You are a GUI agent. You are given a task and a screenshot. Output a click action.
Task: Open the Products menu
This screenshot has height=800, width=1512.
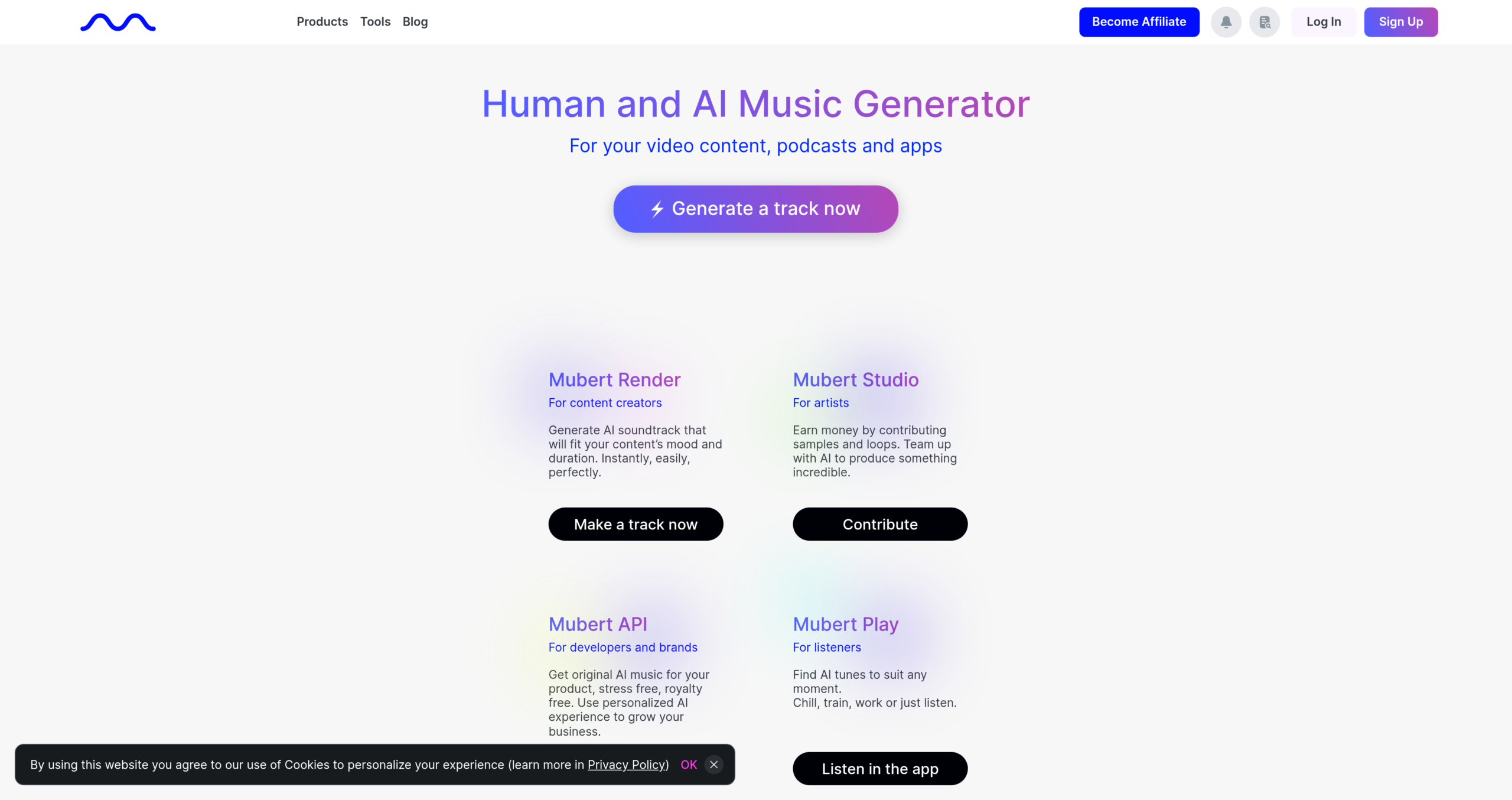click(x=322, y=22)
